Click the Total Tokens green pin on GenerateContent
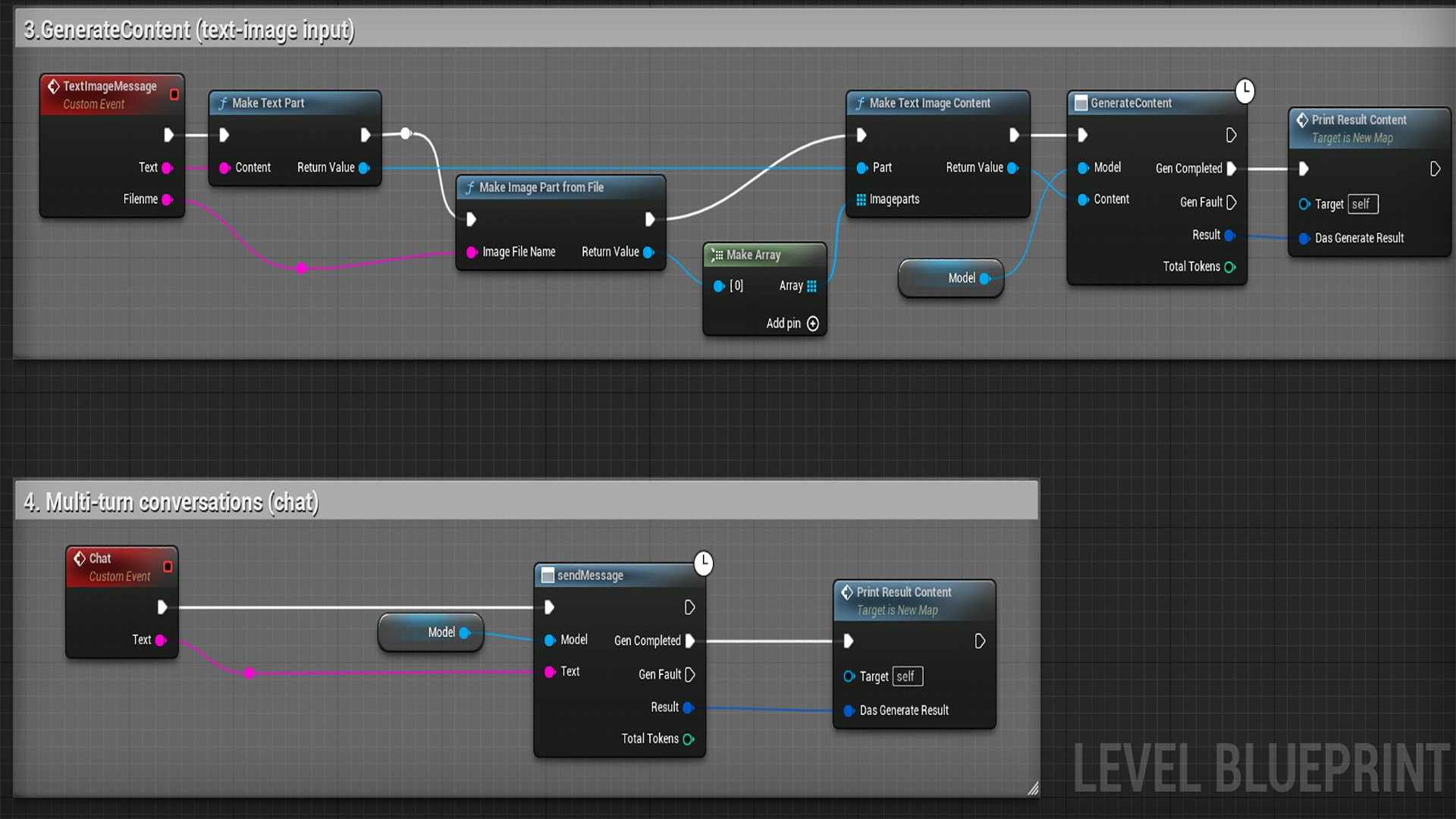The image size is (1456, 819). (x=1230, y=267)
